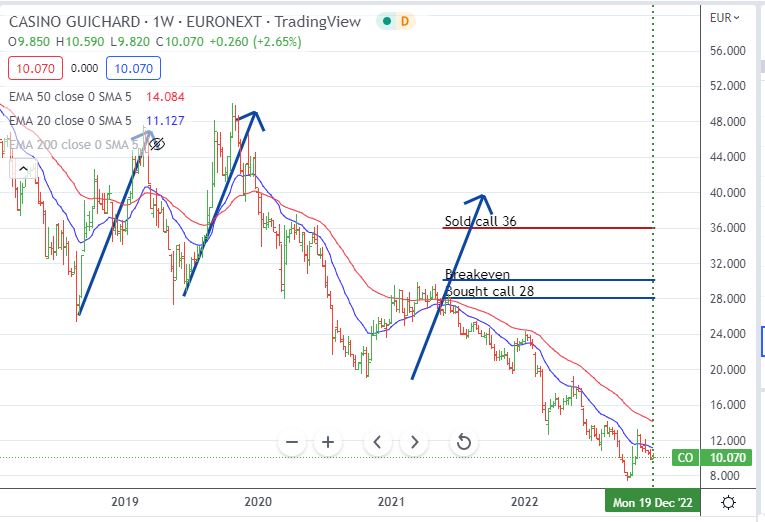This screenshot has height=522, width=765.
Task: Click the 10.070 current price axis label
Action: pos(727,458)
